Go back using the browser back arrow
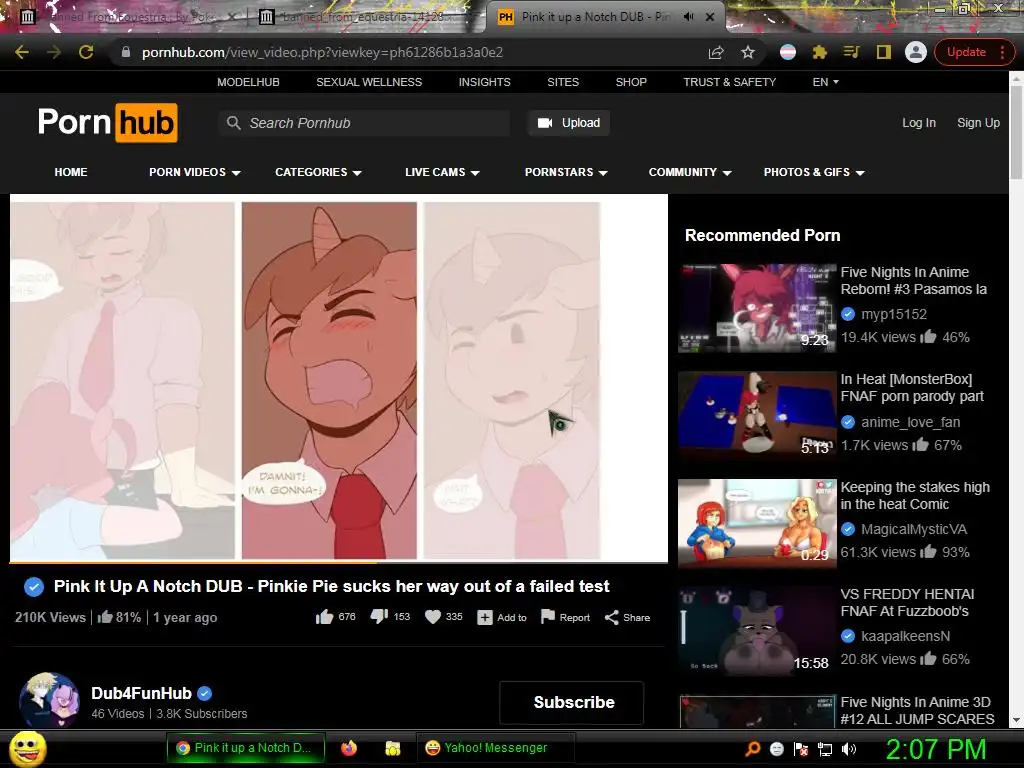 (22, 52)
